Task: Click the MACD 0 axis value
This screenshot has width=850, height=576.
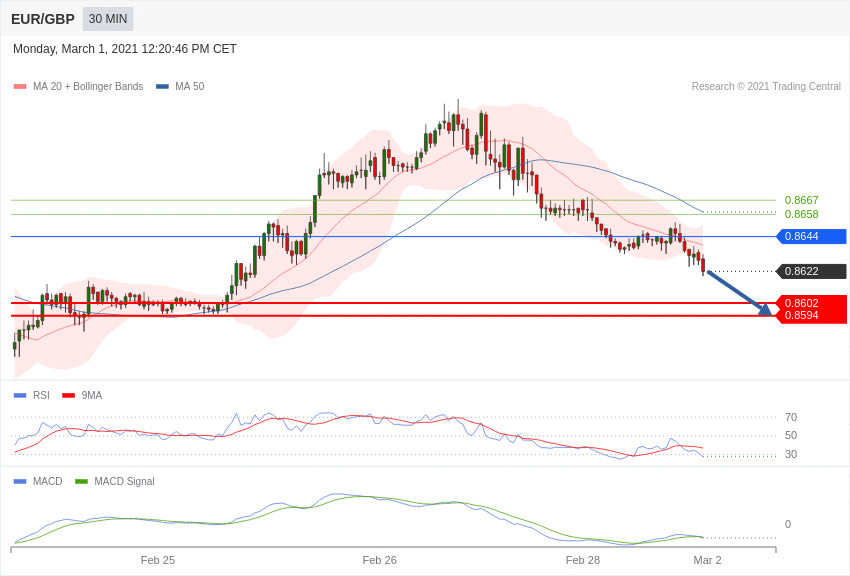Action: click(788, 524)
